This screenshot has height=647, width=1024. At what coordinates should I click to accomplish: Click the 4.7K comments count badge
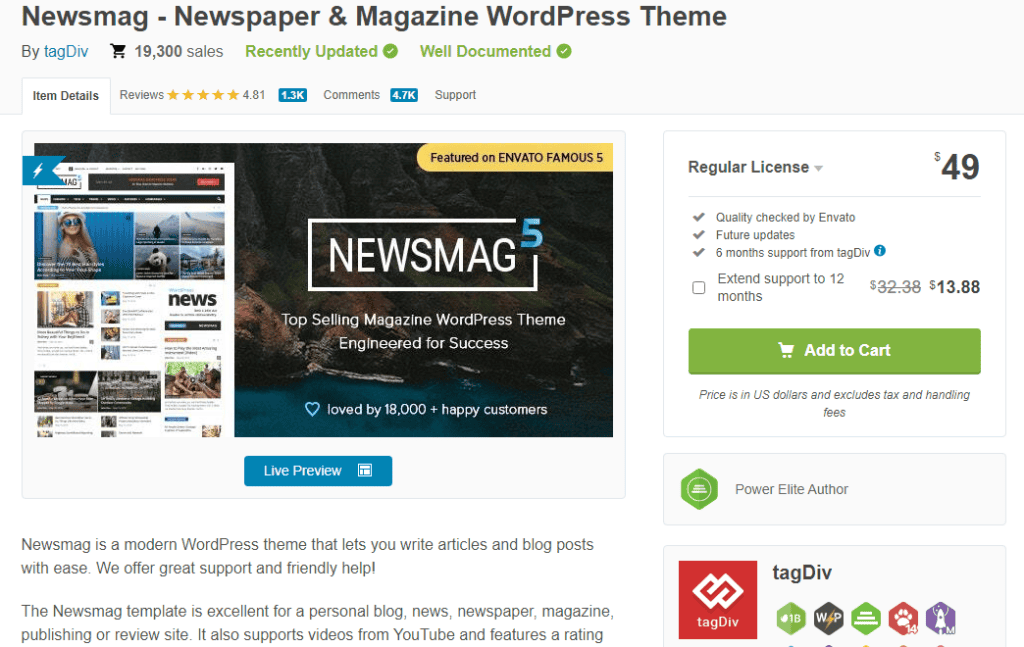(x=404, y=95)
